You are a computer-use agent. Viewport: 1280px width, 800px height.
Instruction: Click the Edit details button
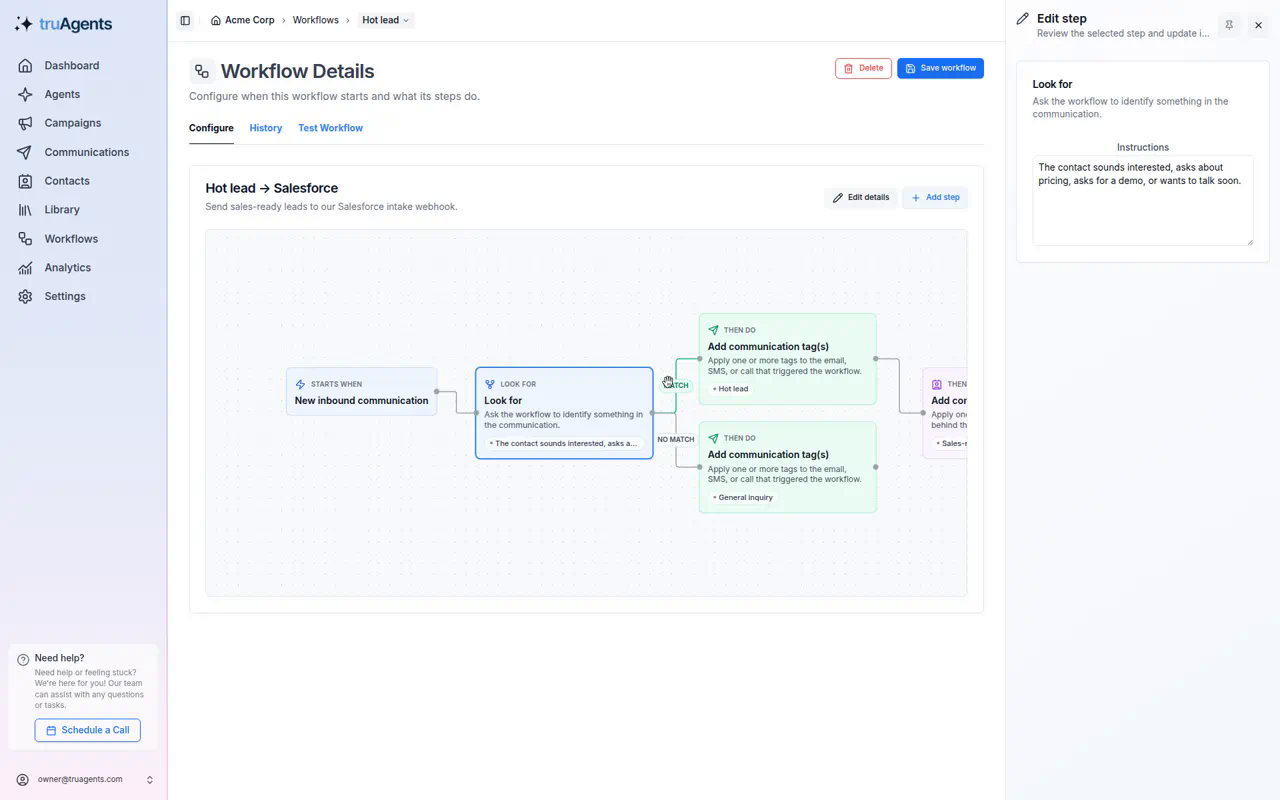point(861,197)
